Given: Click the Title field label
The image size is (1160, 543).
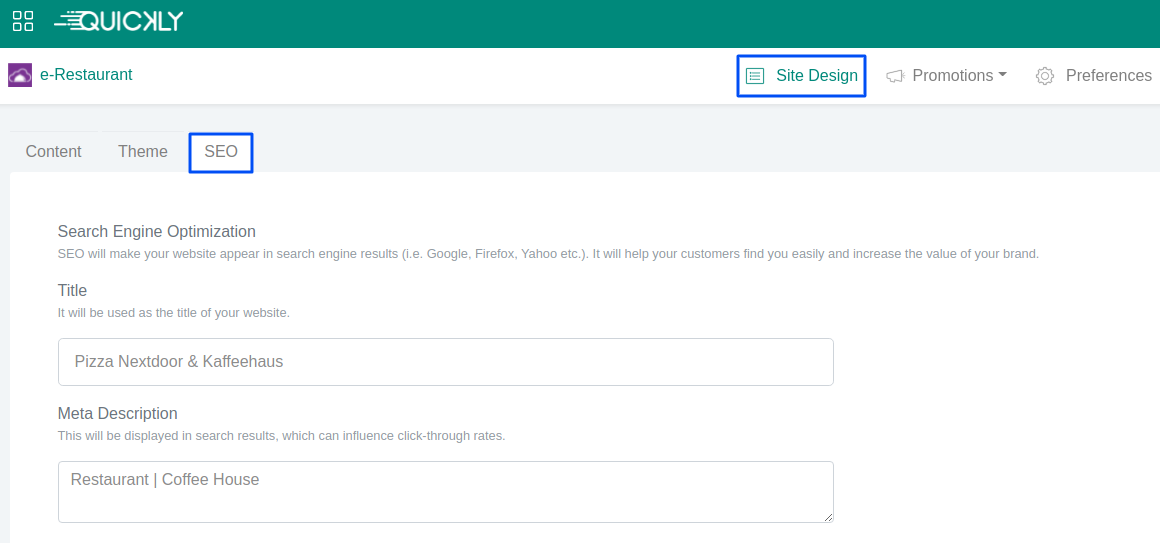Looking at the screenshot, I should 72,291.
